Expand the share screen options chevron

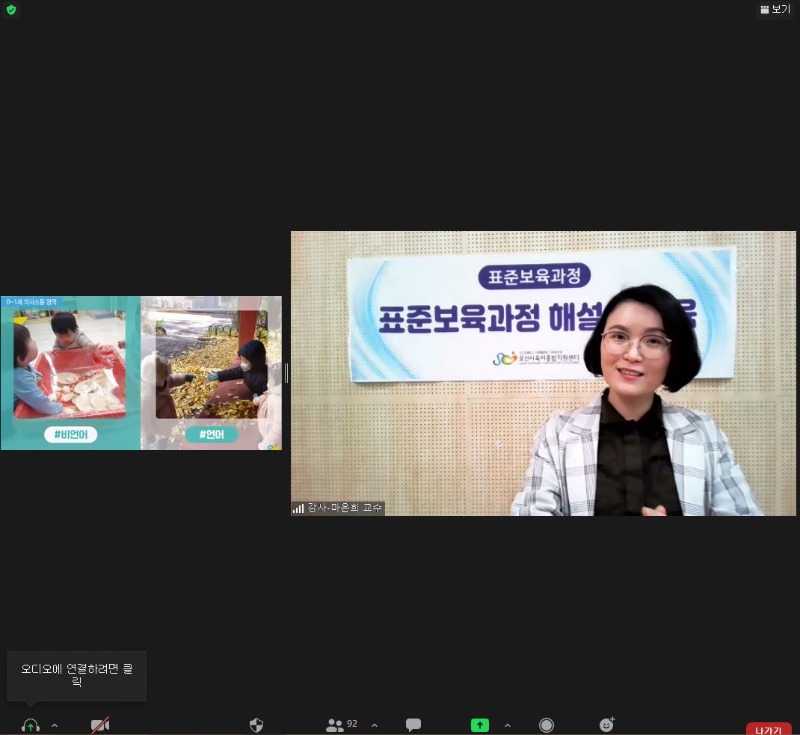click(507, 725)
